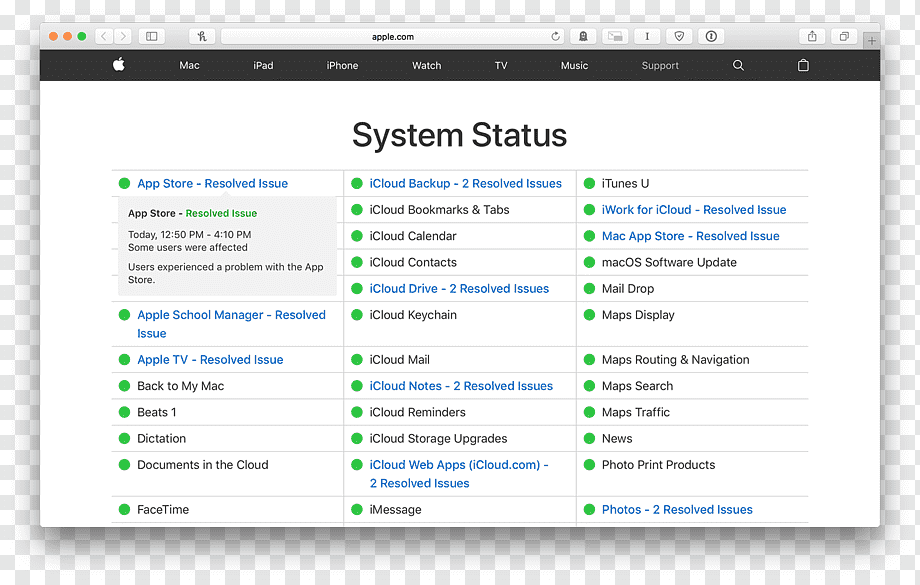Open the shopping bag icon
This screenshot has height=585, width=920.
(803, 65)
